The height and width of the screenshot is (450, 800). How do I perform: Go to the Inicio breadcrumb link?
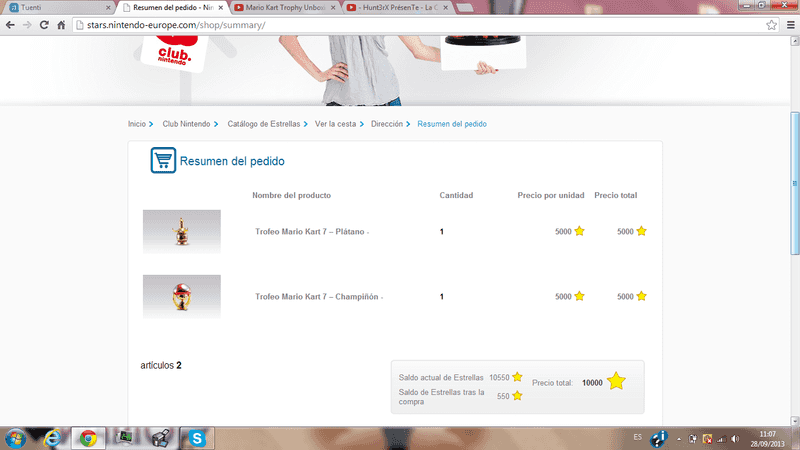point(137,124)
